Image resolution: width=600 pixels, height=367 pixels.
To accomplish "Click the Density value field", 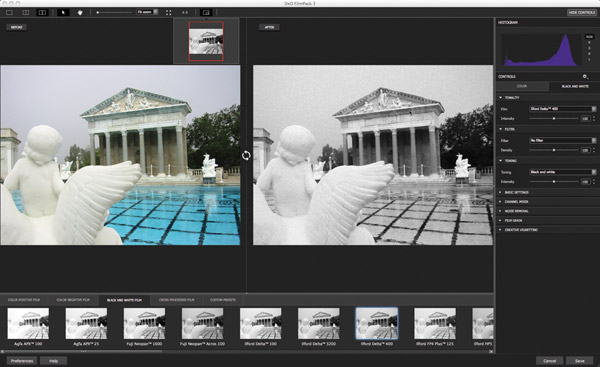I will coord(585,150).
